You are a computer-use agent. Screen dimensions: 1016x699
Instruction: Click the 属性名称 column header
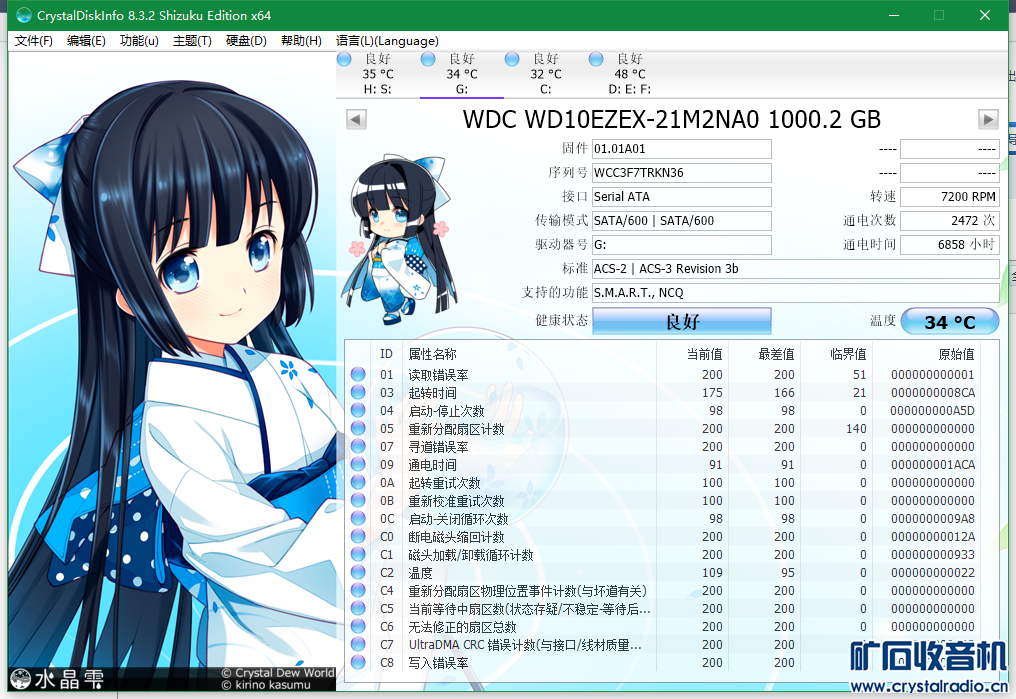coord(432,354)
